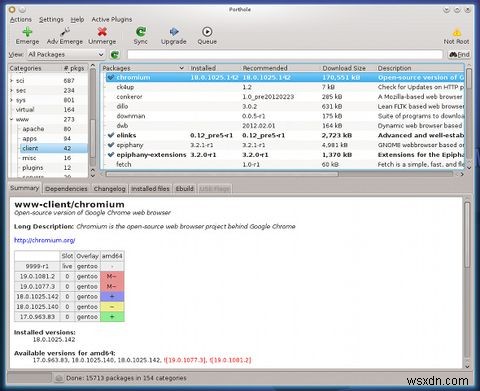Click the Emerge green plus icon
The image size is (480, 391).
click(27, 32)
